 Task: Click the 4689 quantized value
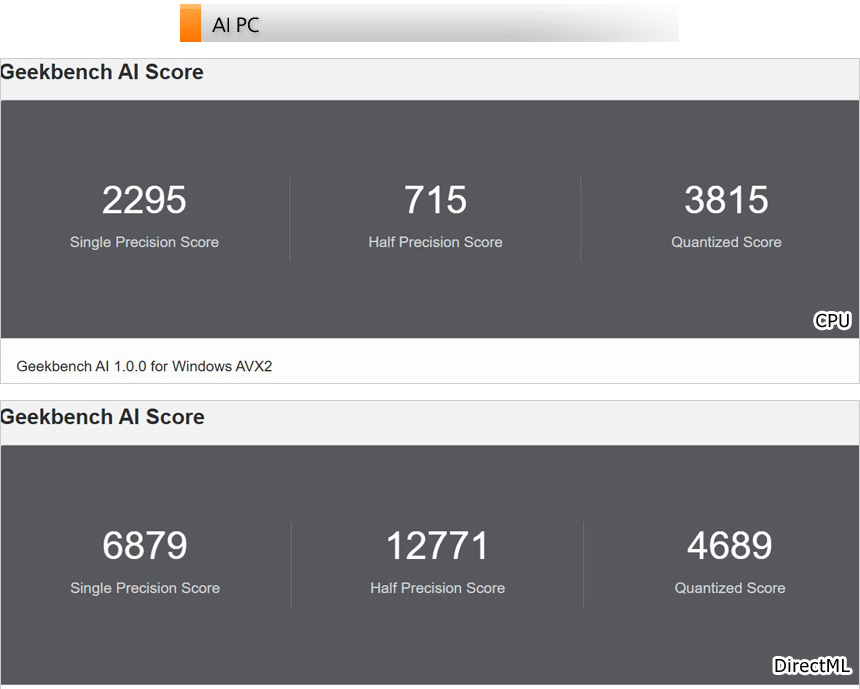[x=729, y=546]
